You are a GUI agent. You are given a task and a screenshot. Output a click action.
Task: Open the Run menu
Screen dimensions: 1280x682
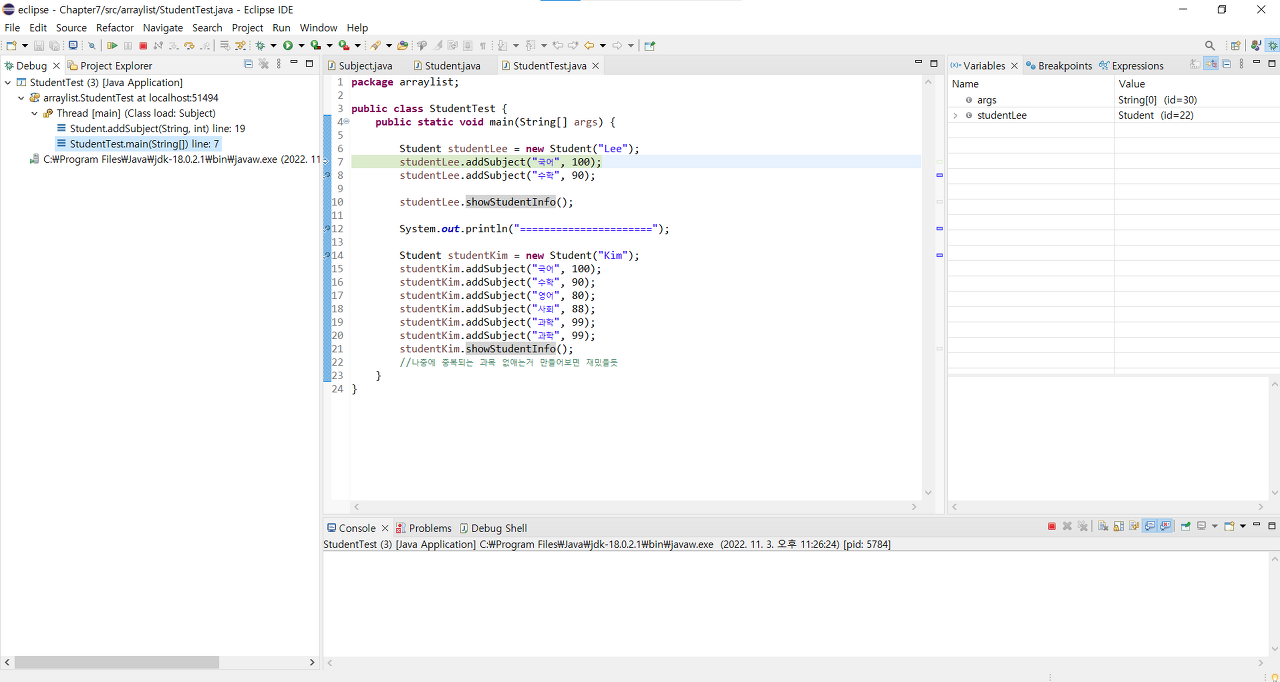[282, 28]
